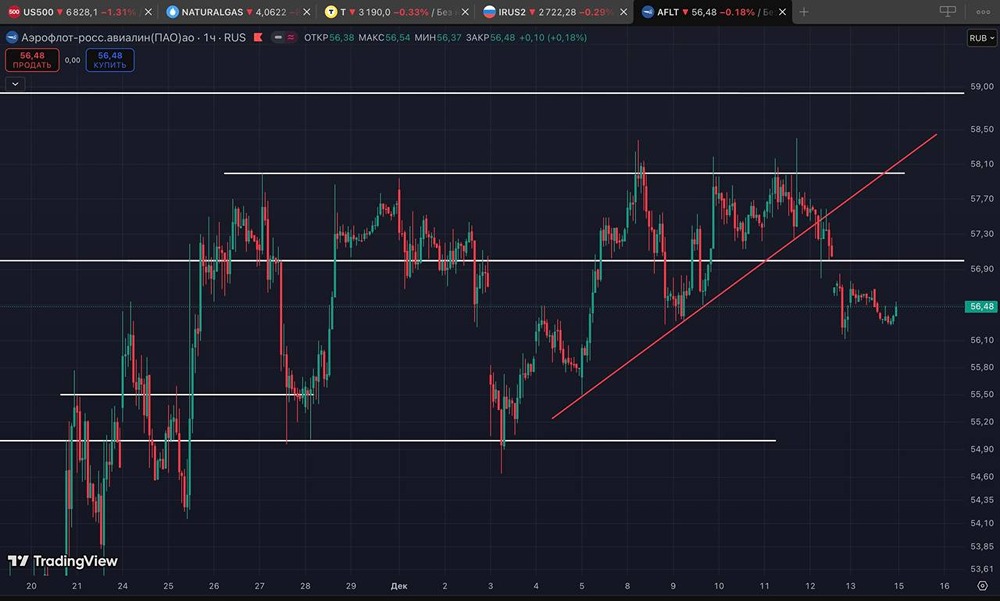
Task: Switch to the IRUS2 tab
Action: click(x=554, y=11)
